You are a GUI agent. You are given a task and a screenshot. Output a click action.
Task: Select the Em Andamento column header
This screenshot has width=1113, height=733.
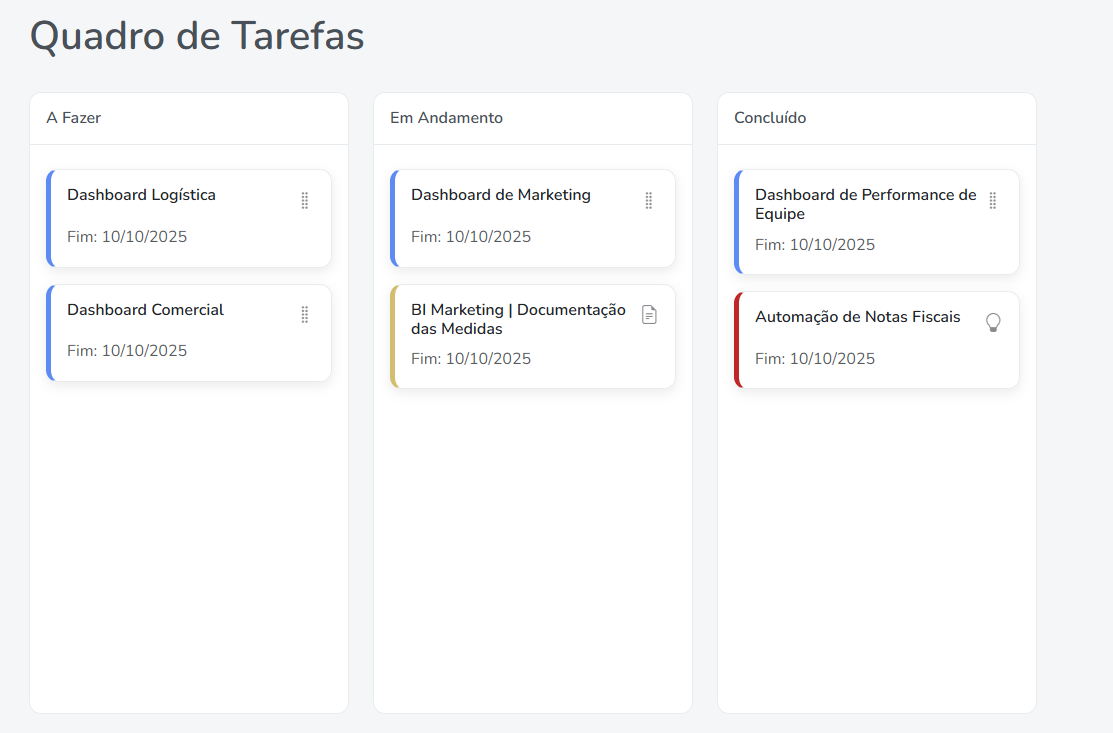click(446, 118)
